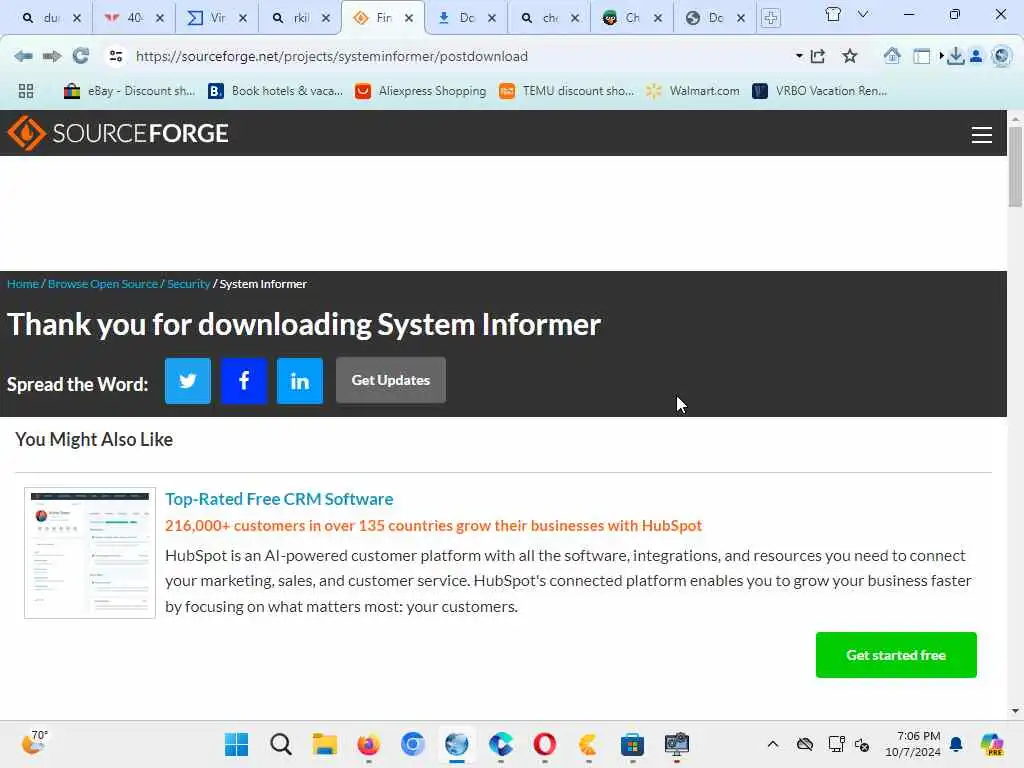The width and height of the screenshot is (1024, 768).
Task: Click the muted volume tray icon
Action: [861, 744]
